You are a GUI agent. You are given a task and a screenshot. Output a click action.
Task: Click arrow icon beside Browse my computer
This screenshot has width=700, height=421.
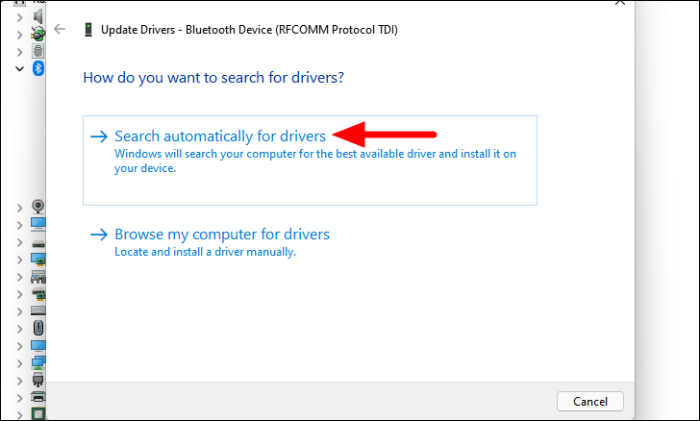coord(99,234)
